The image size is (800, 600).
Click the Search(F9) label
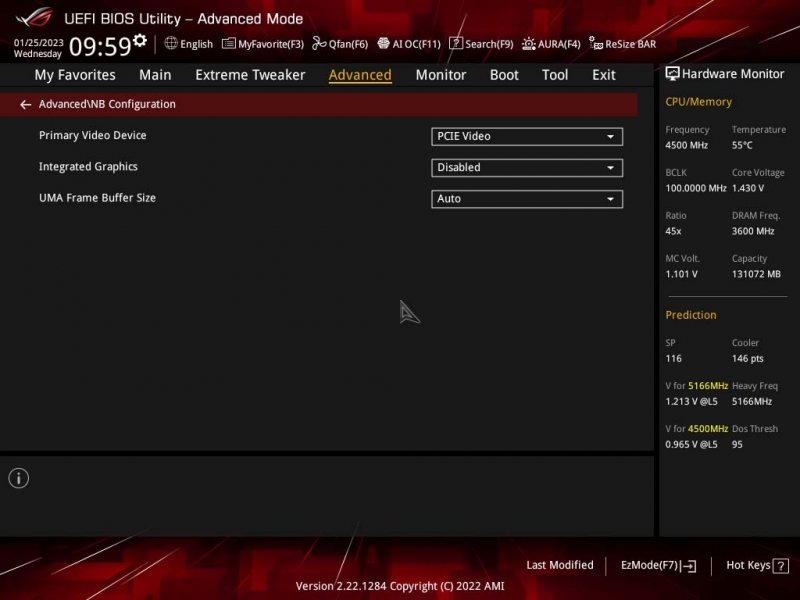489,44
